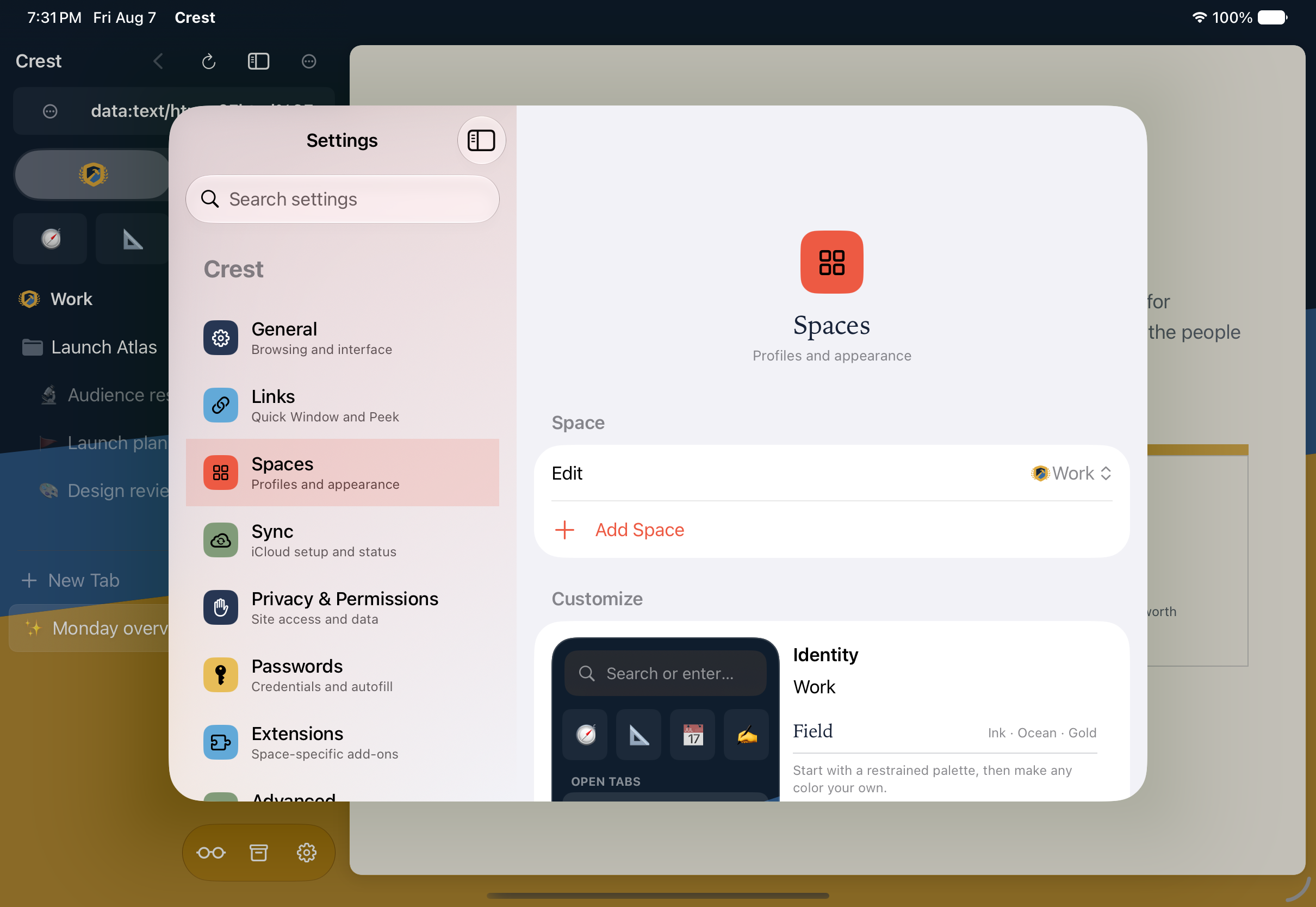
Task: Click the plus icon beside Add Space
Action: [x=564, y=530]
